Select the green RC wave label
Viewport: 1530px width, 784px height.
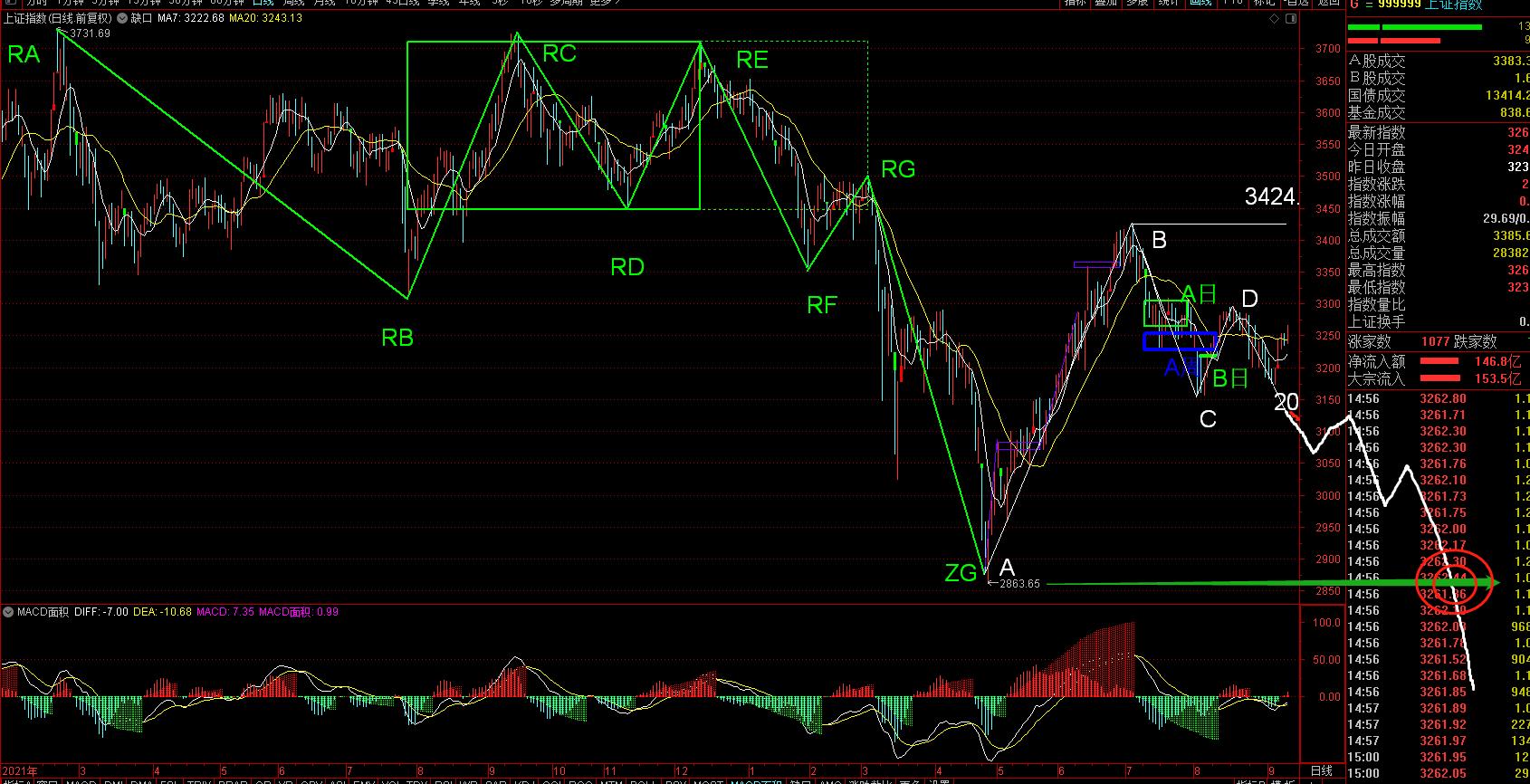(559, 54)
